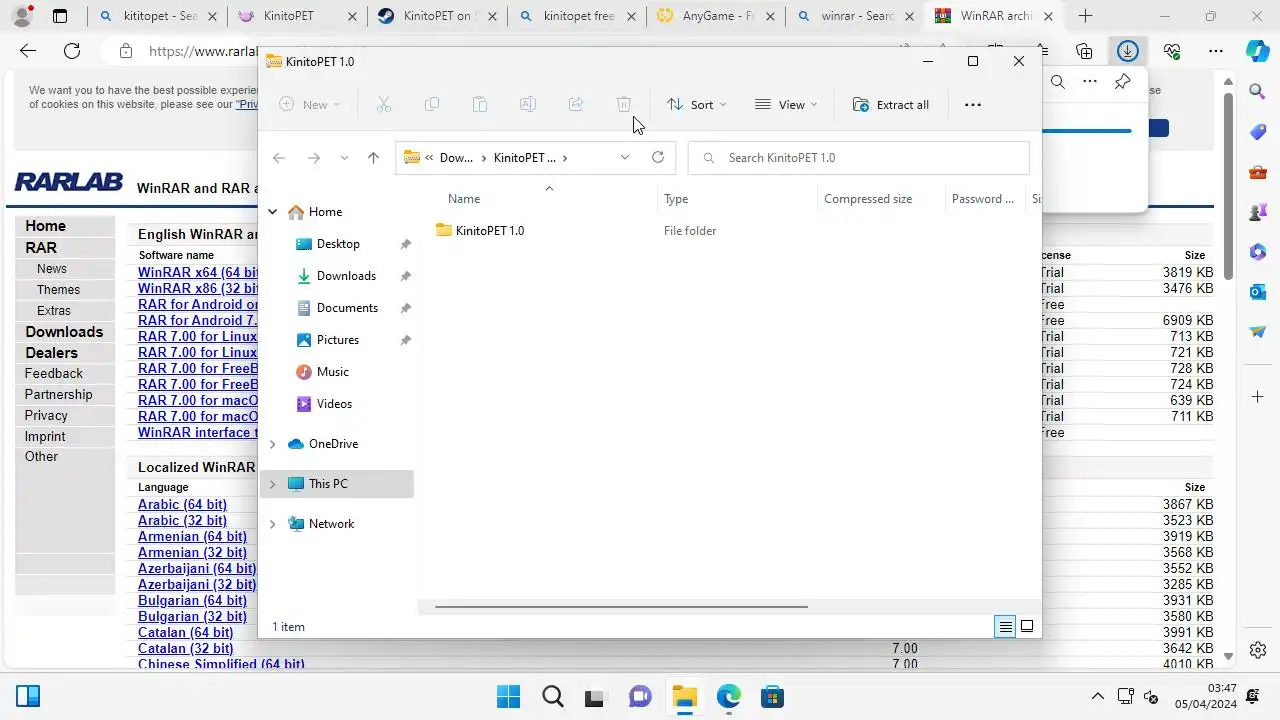Screen dimensions: 1280x720
Task: Open the Downloads item in RARLAB menu
Action: [x=64, y=332]
